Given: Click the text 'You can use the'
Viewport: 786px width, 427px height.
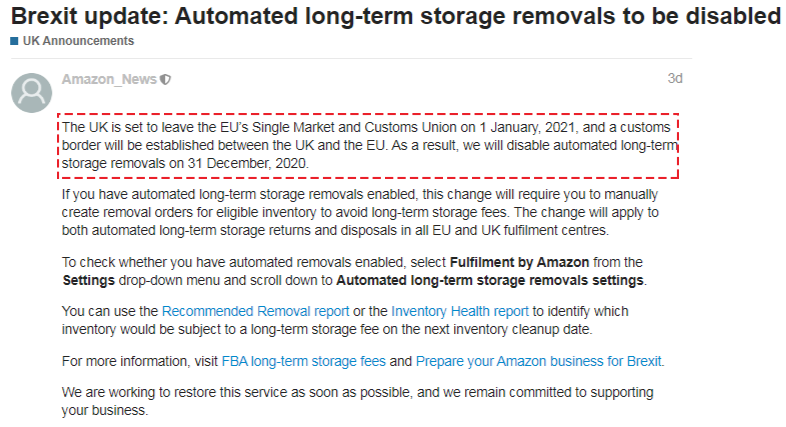Looking at the screenshot, I should (x=110, y=311).
